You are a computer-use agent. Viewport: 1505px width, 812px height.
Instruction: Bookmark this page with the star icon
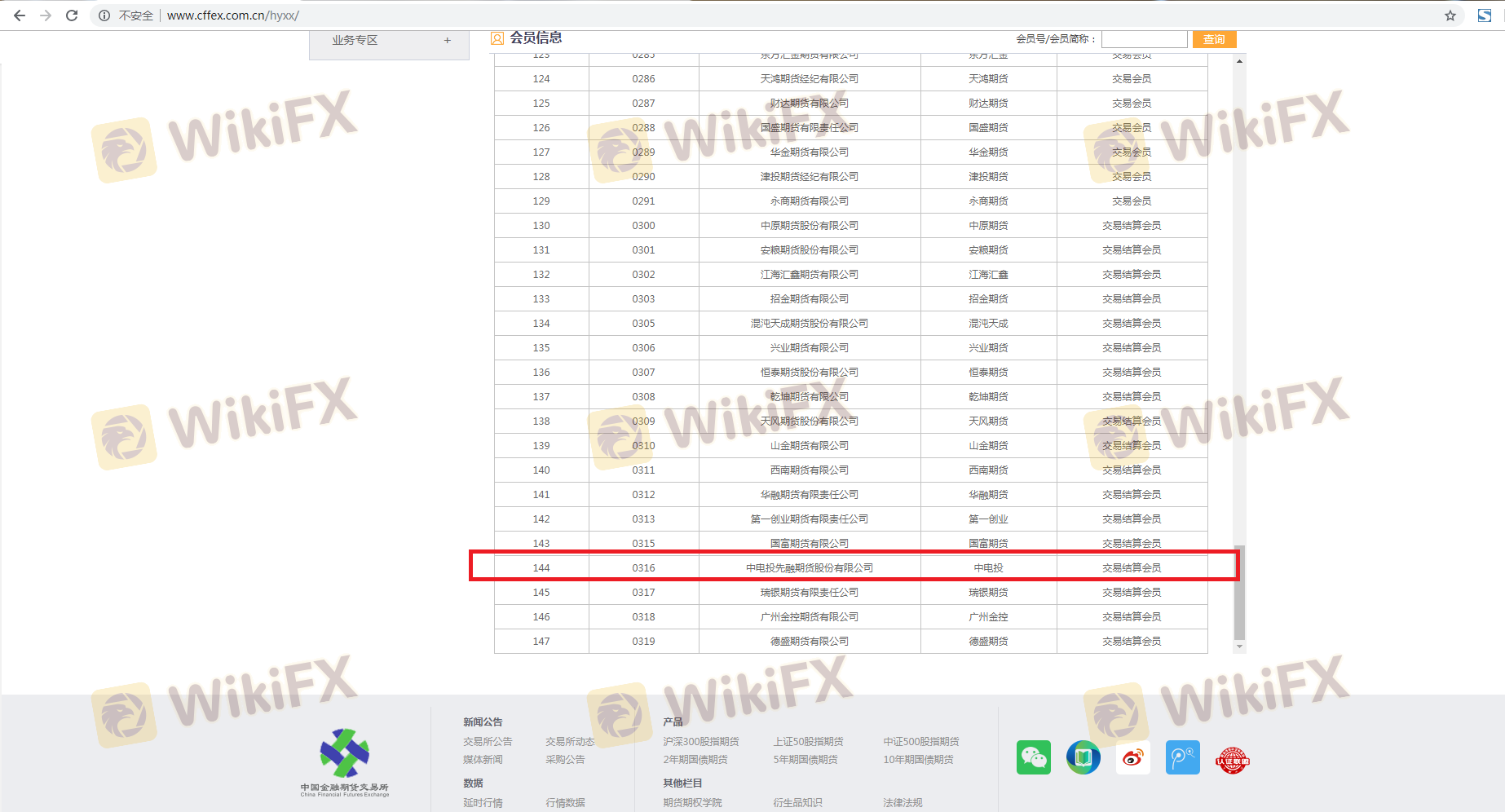1450,15
